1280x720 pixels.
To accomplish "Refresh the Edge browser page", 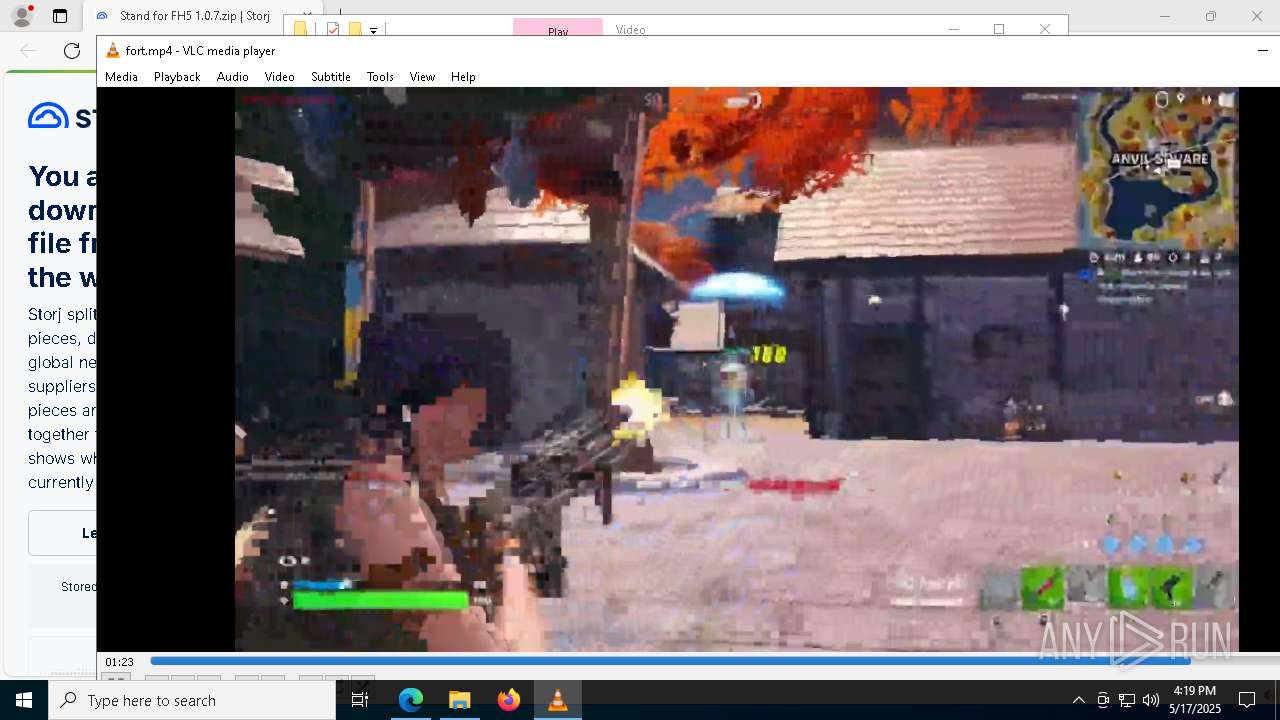I will [x=72, y=50].
